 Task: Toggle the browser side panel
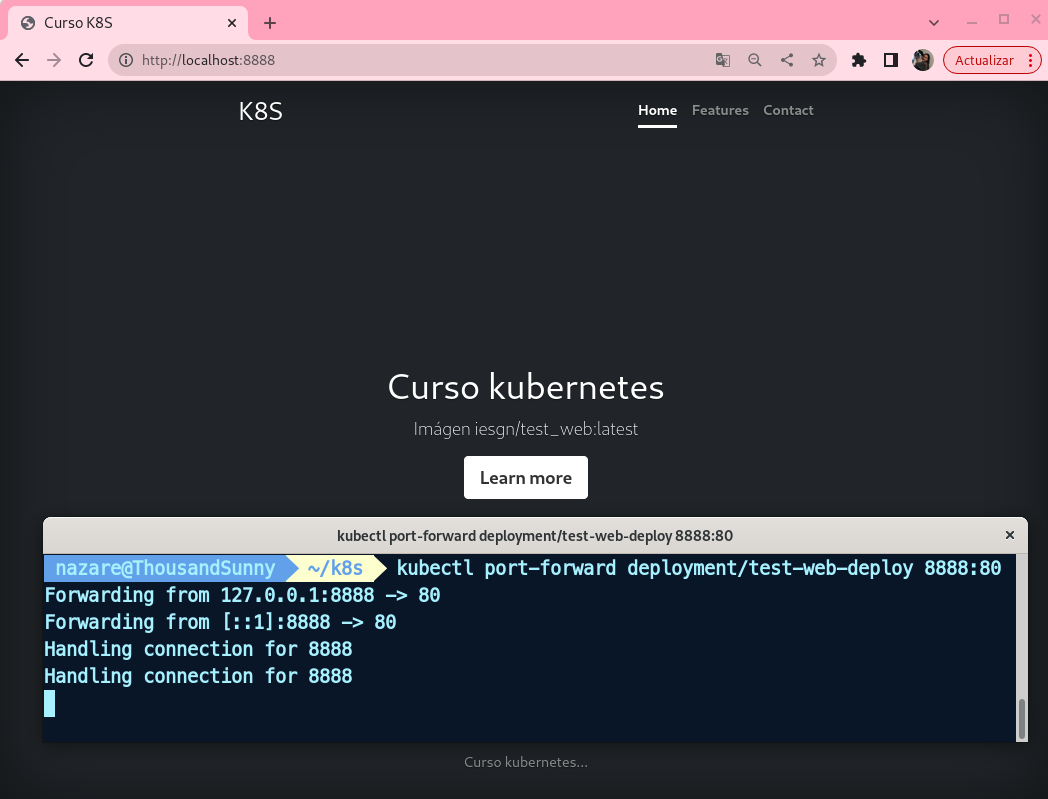[890, 60]
